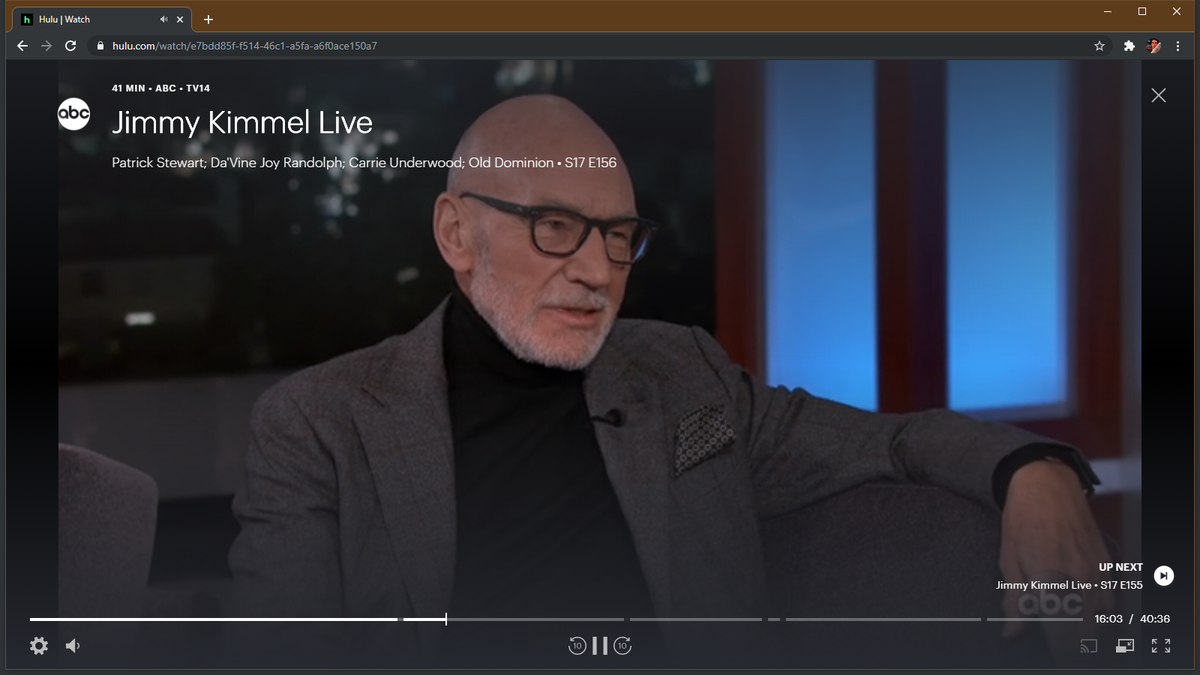Switch to mini player mode
1200x675 pixels.
tap(1125, 646)
